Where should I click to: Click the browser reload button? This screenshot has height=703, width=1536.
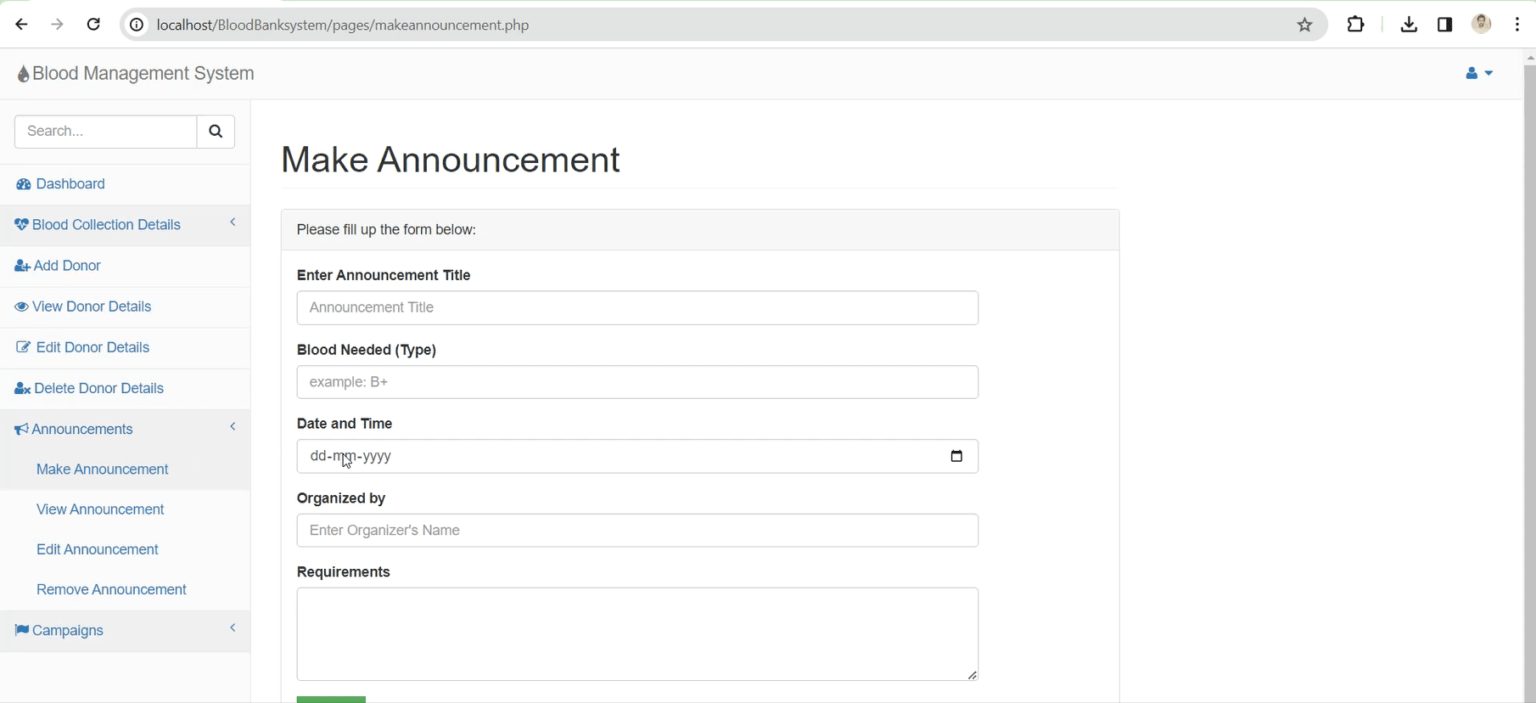click(93, 24)
